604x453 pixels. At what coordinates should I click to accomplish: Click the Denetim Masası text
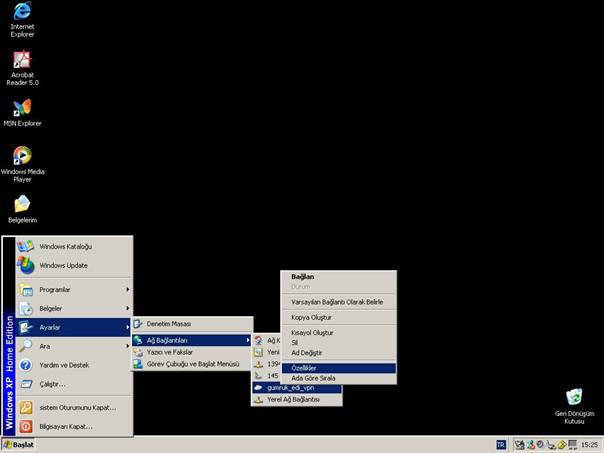tap(169, 324)
